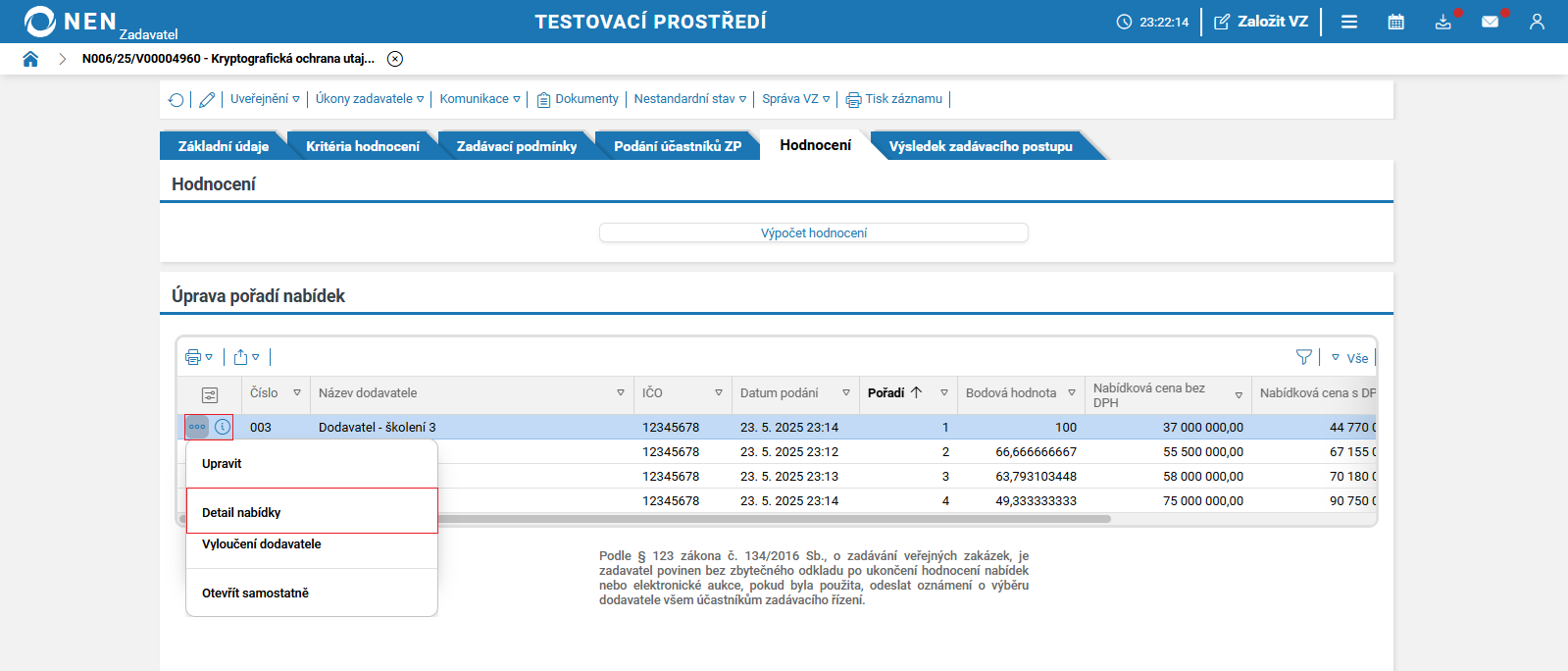The width and height of the screenshot is (1568, 671).
Task: Choose Detail nabídky from context menu
Action: 312,511
